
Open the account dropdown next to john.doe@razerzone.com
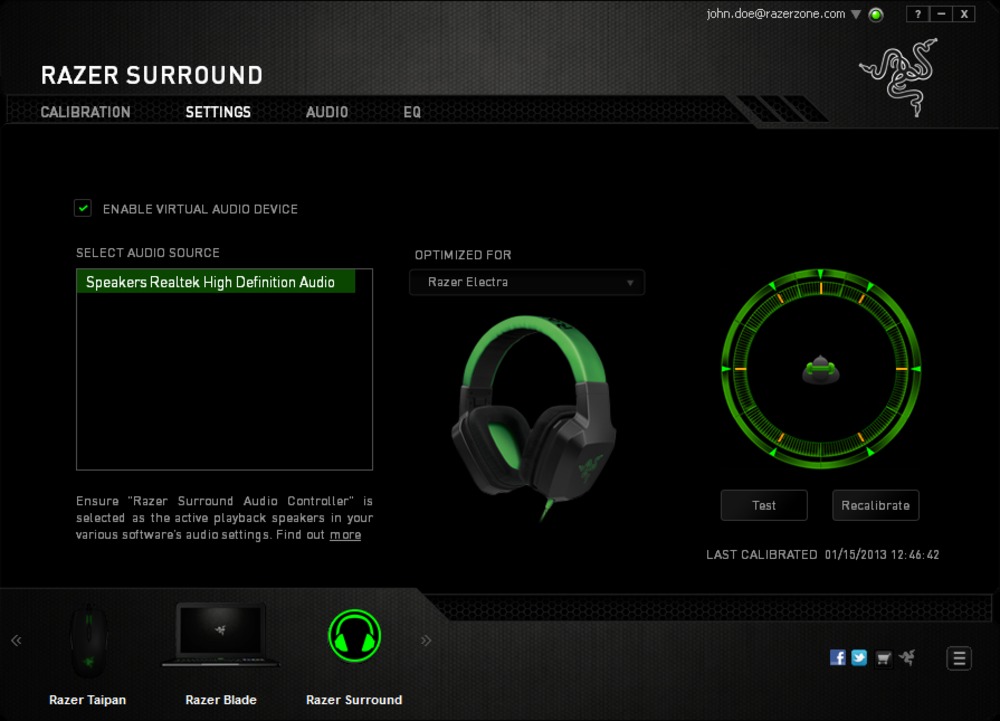[x=856, y=14]
